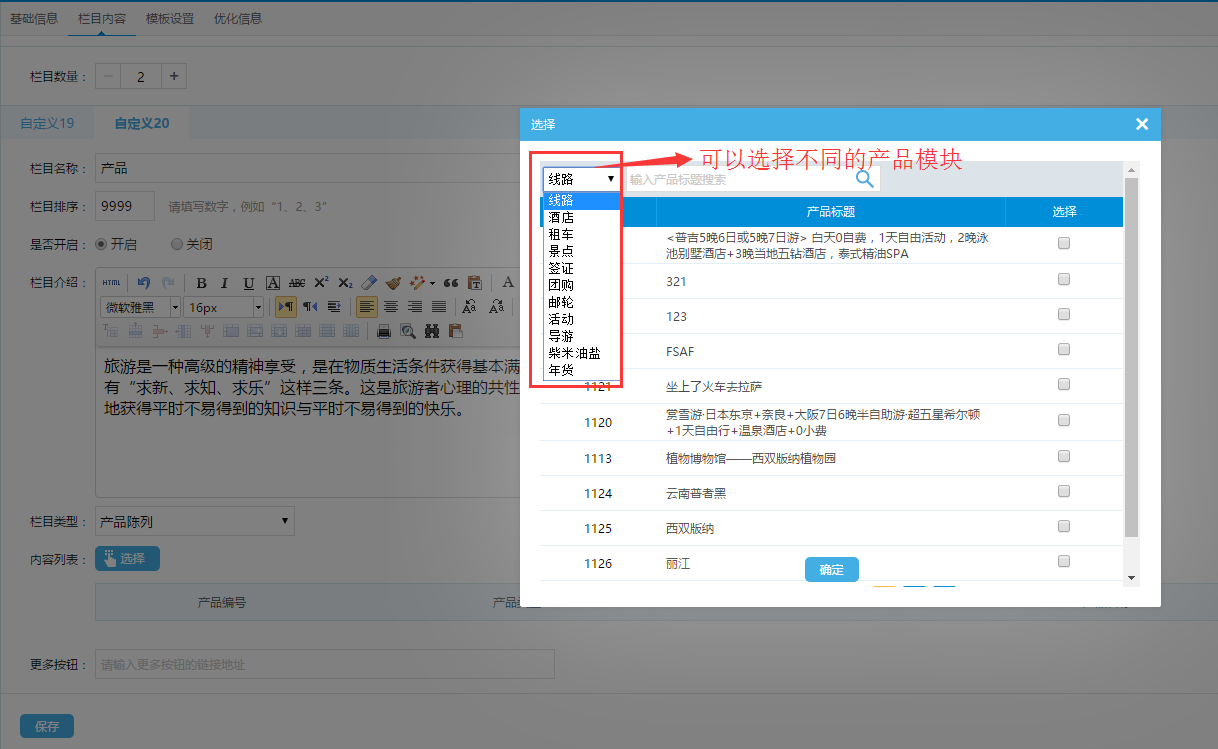Switch editor to HTML source mode

click(111, 283)
